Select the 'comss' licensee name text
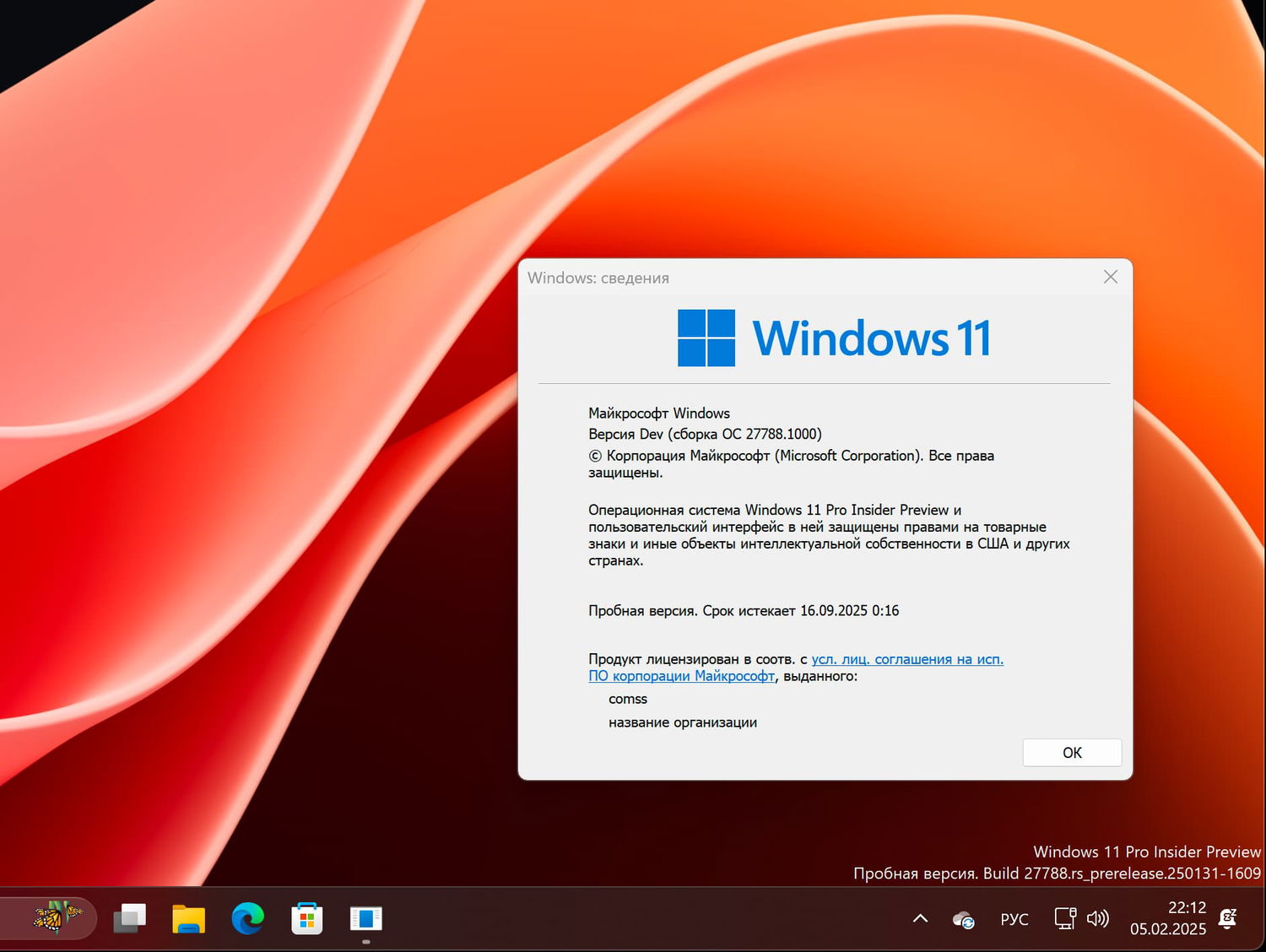1266x952 pixels. (x=628, y=699)
